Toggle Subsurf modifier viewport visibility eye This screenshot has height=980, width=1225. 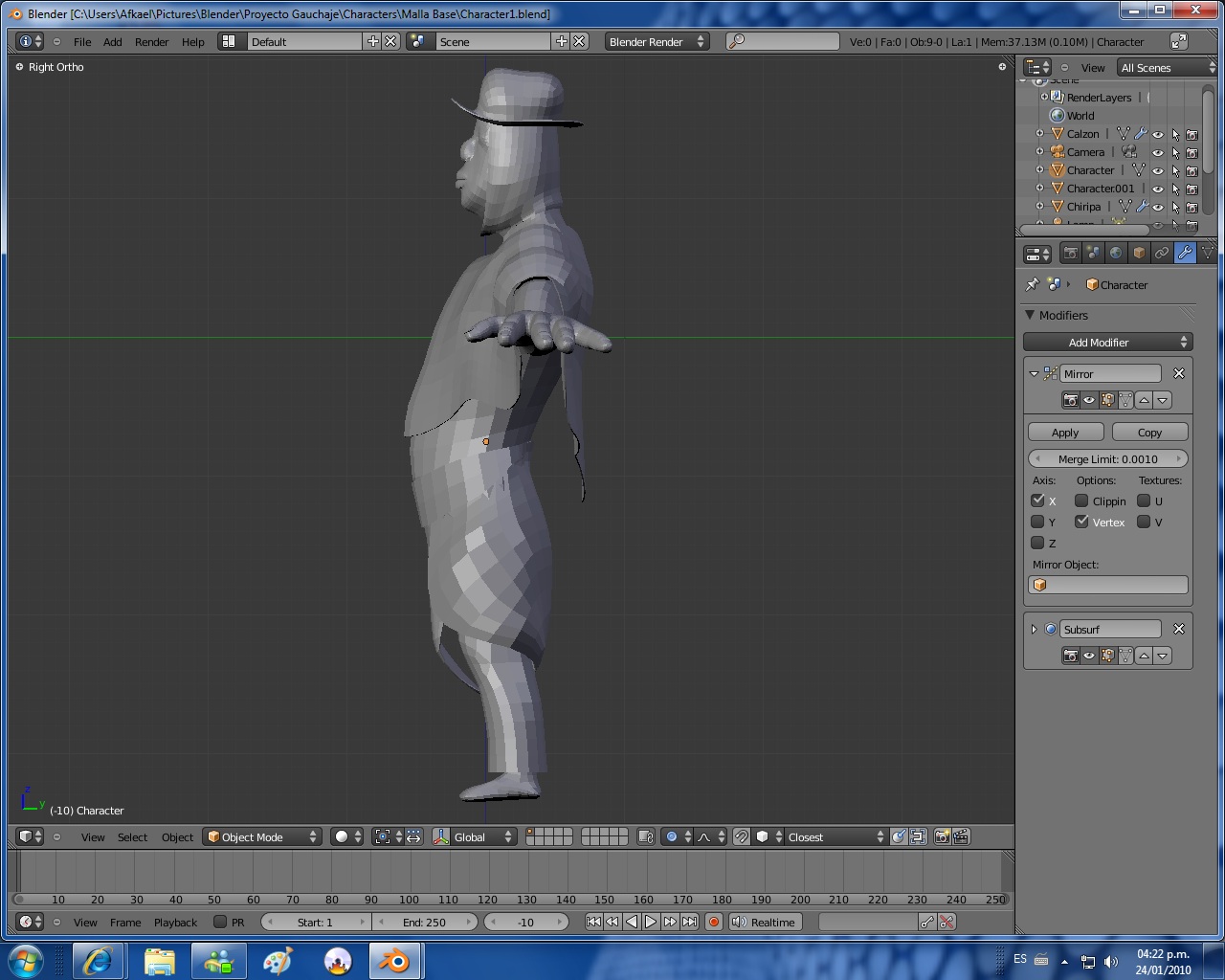pos(1089,656)
